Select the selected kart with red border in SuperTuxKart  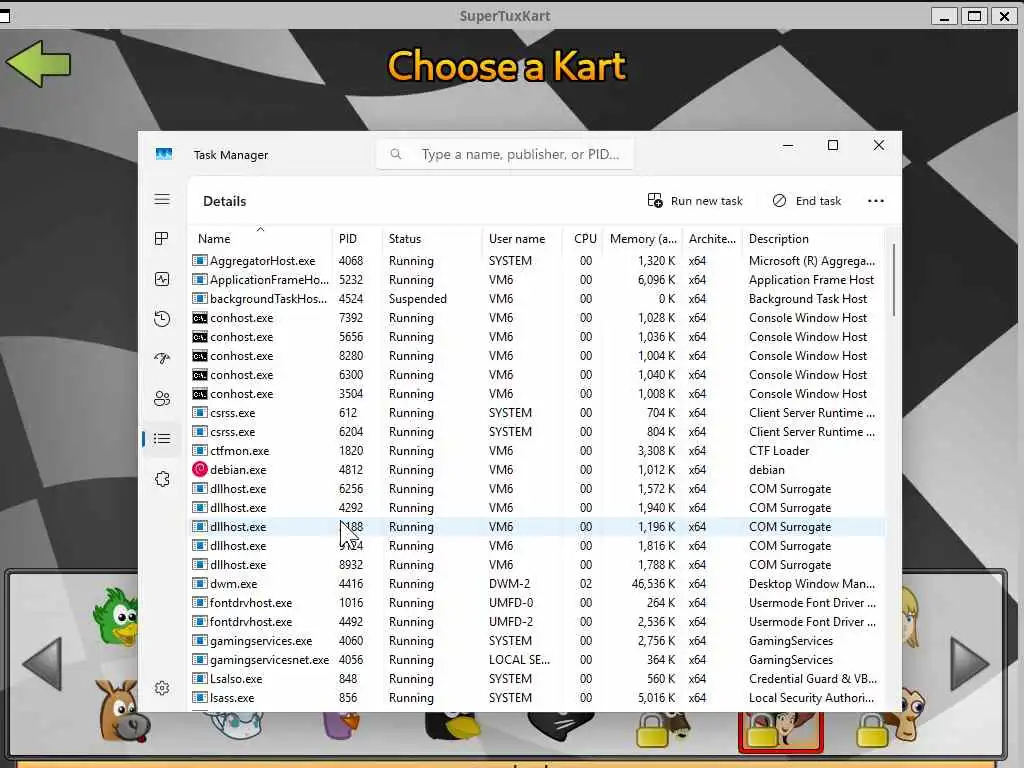(780, 731)
